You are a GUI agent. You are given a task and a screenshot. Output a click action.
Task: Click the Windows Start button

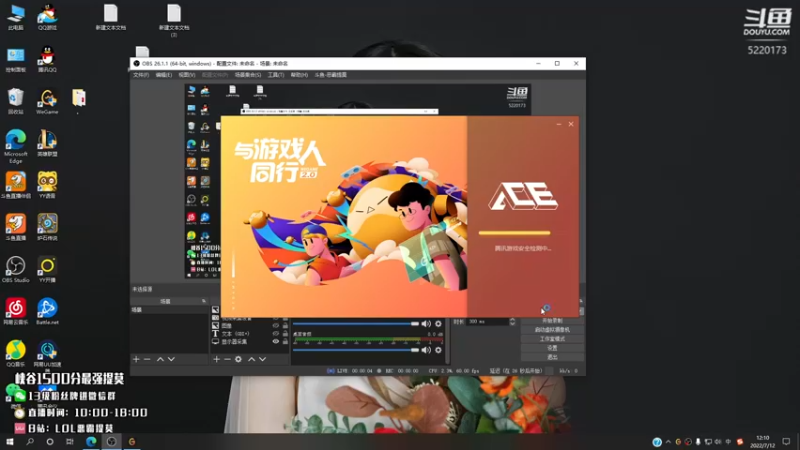coord(9,442)
